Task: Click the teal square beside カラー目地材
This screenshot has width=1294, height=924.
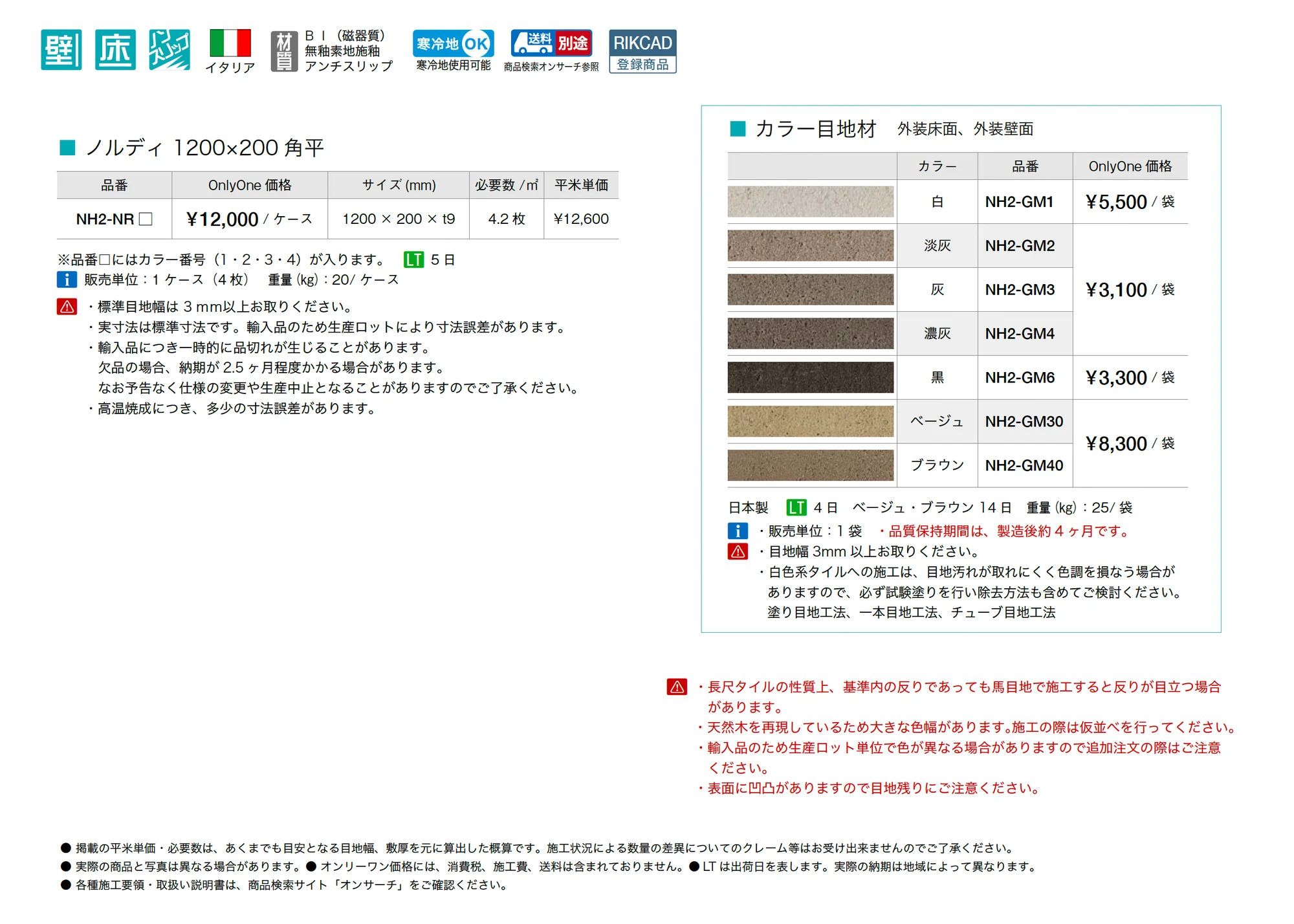Action: [x=738, y=129]
